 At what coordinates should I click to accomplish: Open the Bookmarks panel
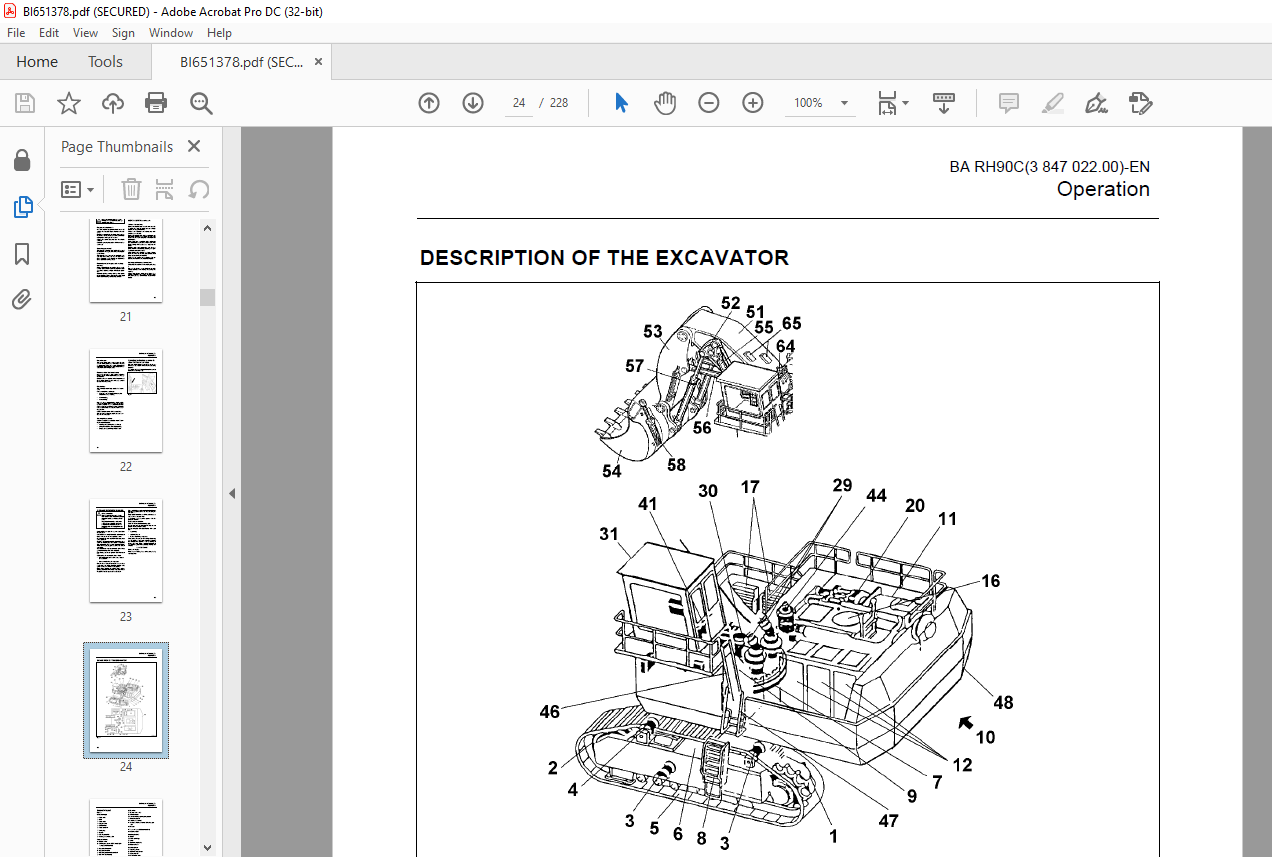(22, 254)
